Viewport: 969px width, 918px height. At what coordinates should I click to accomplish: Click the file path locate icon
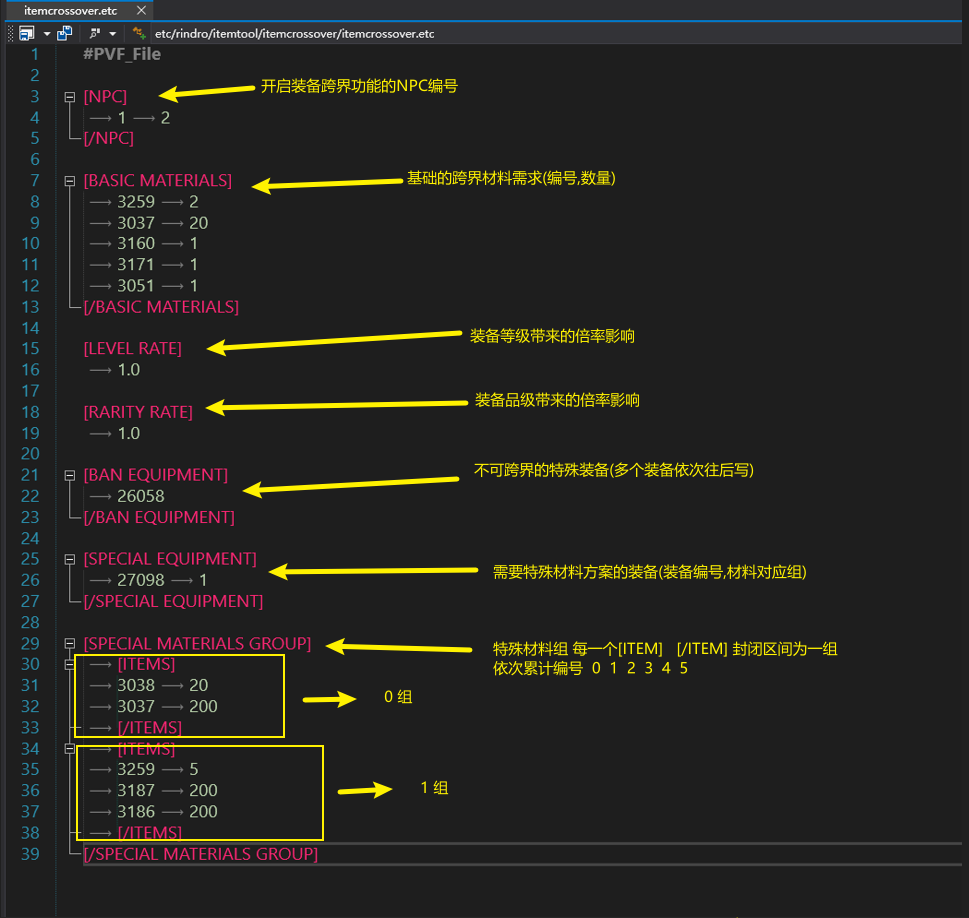139,33
